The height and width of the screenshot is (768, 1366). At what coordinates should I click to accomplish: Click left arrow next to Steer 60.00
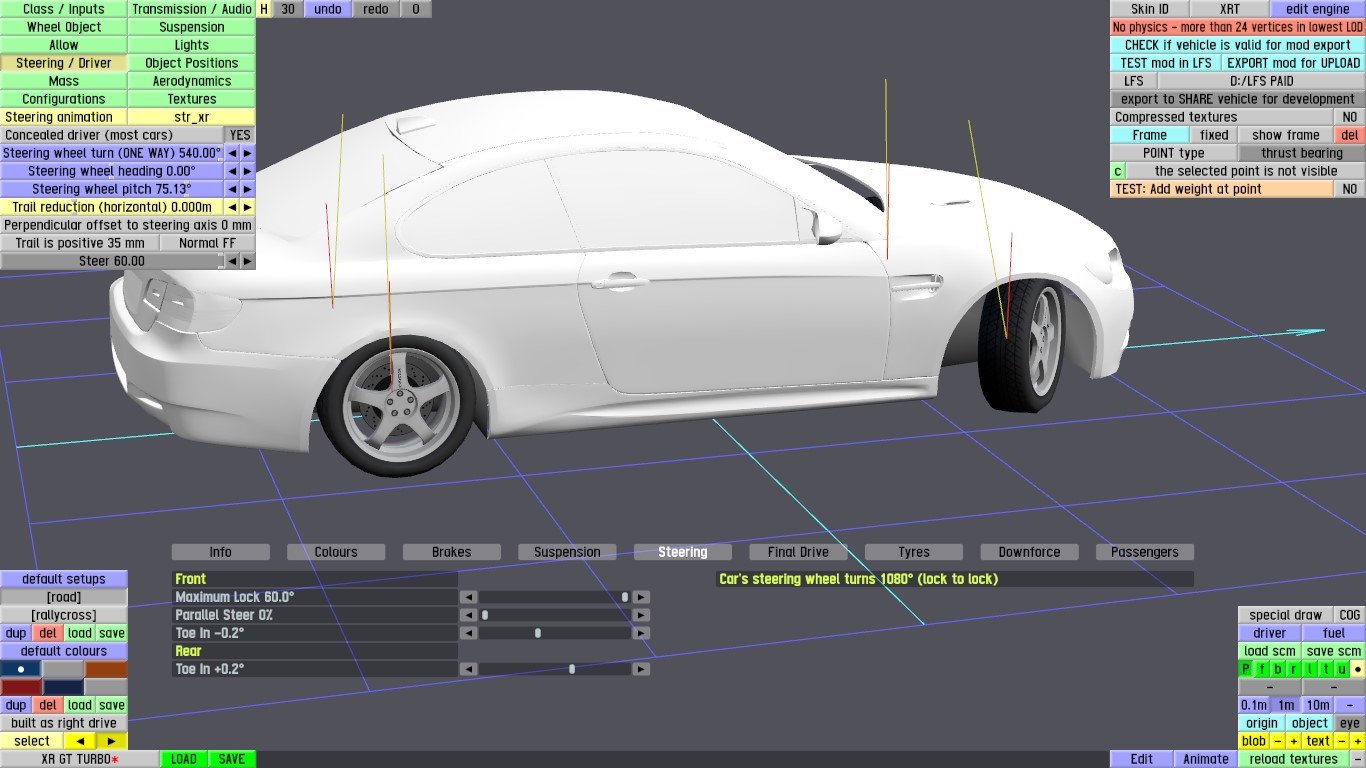(x=232, y=261)
